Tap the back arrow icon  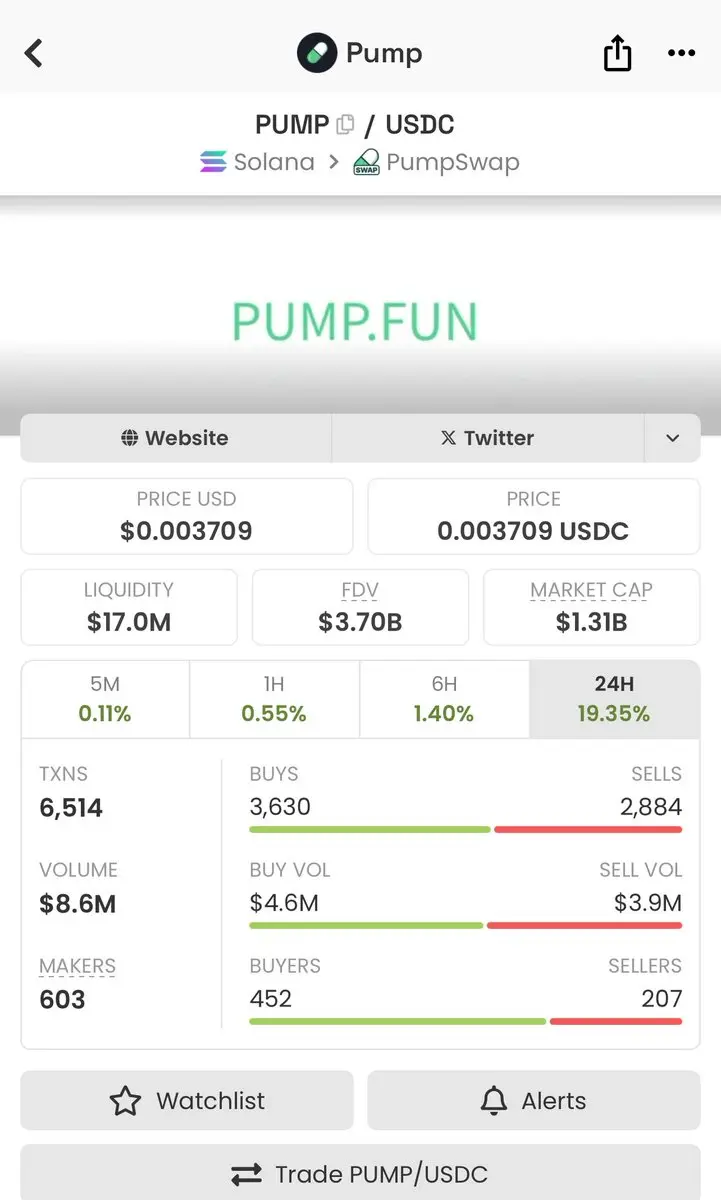point(34,53)
